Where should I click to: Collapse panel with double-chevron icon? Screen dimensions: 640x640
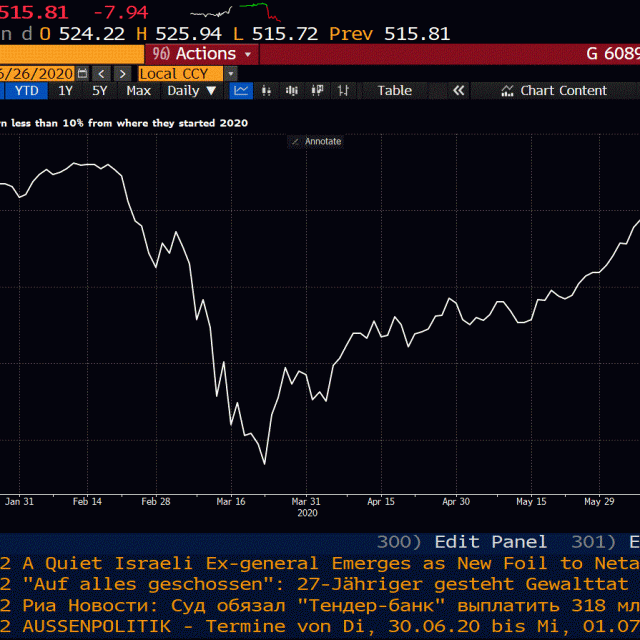[x=458, y=91]
